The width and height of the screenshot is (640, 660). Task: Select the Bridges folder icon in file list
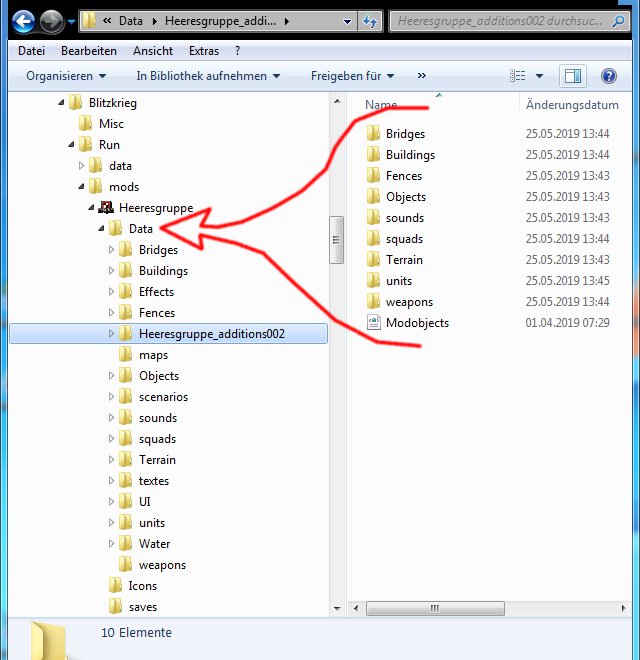tap(373, 133)
